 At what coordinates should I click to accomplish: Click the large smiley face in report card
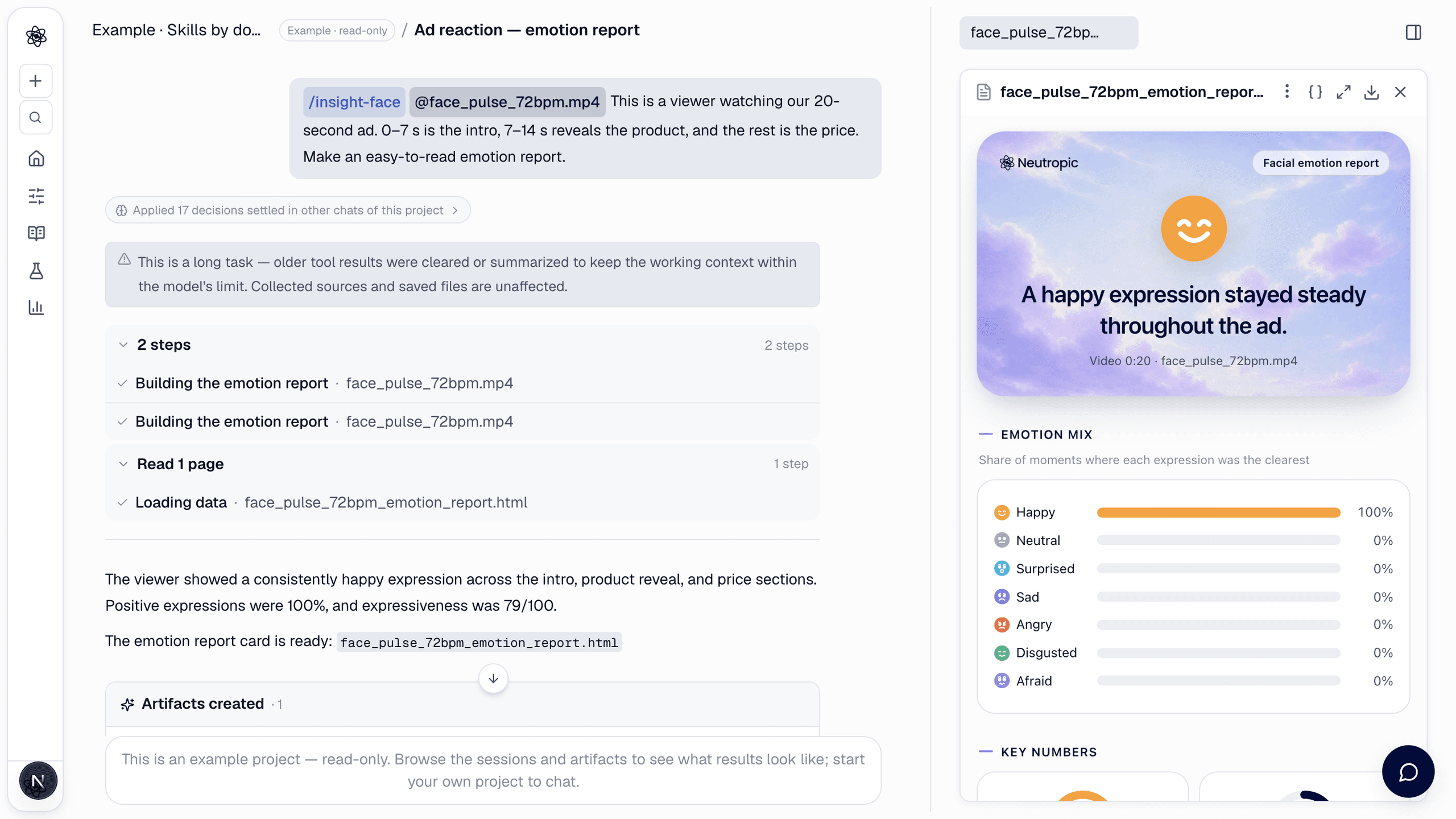(x=1193, y=228)
